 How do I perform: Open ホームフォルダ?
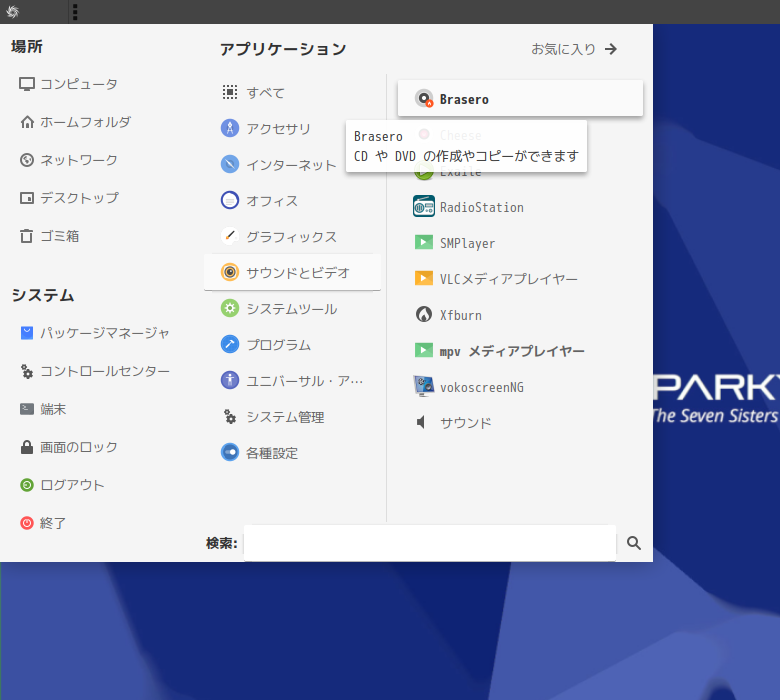pyautogui.click(x=75, y=122)
